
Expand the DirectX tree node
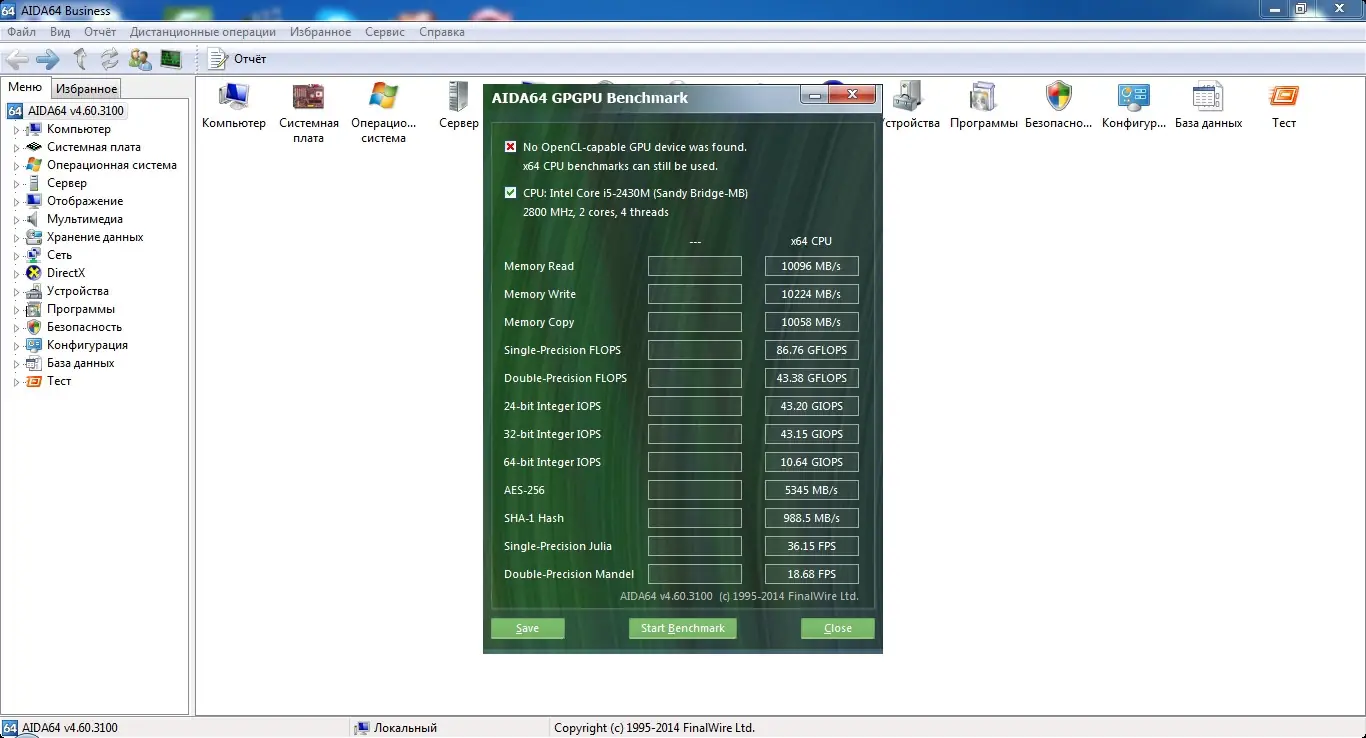[x=16, y=274]
